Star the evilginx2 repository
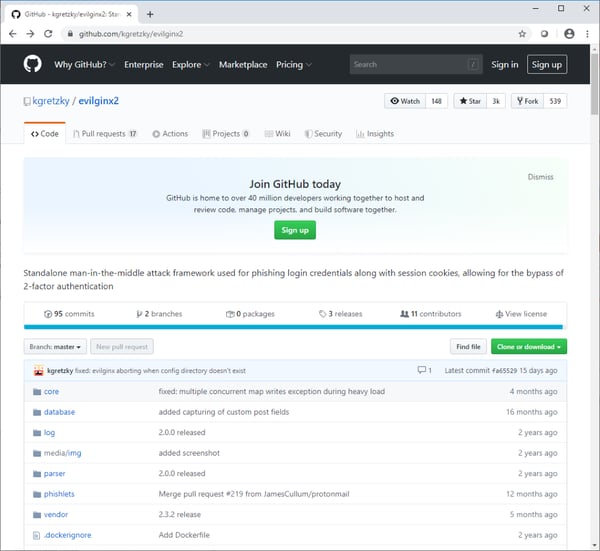 pos(470,101)
